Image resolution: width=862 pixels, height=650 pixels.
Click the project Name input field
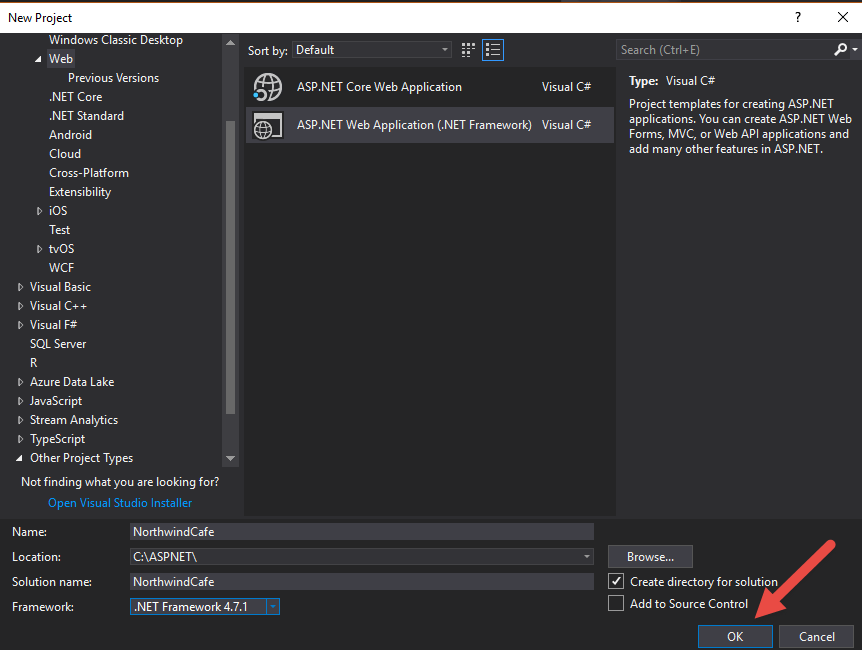[362, 532]
